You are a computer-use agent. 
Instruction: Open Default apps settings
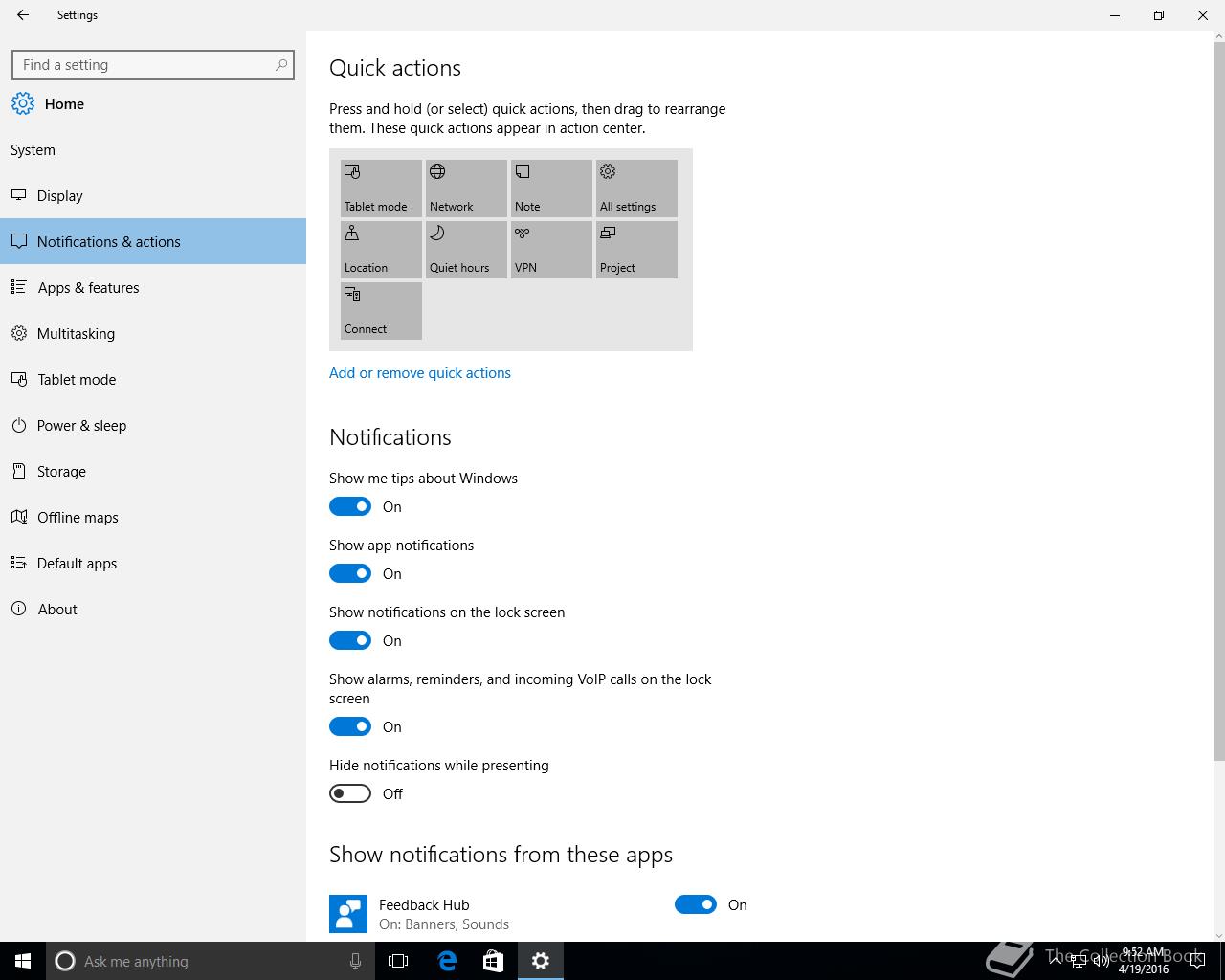(x=153, y=563)
